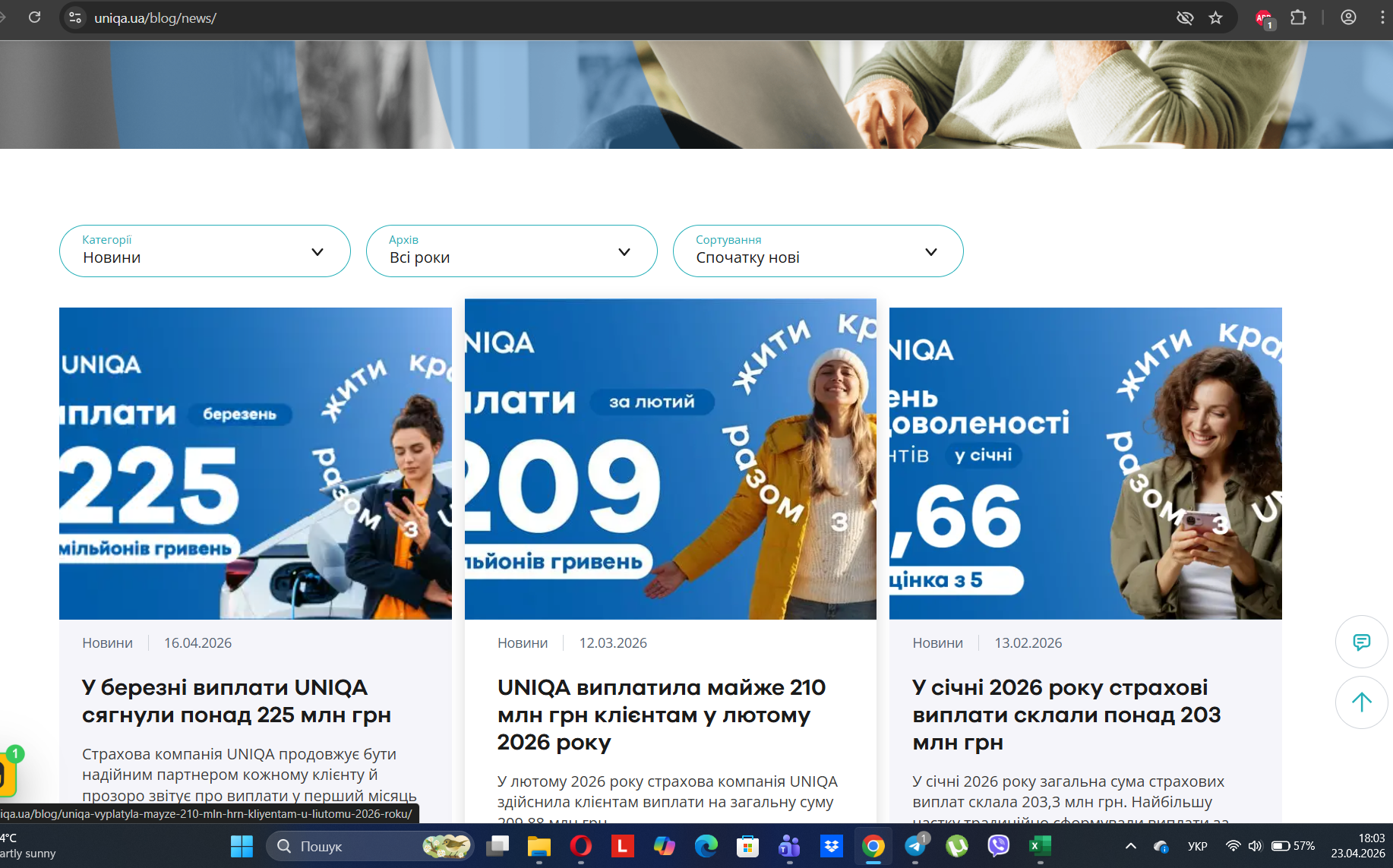Open Viber from the taskbar
Image resolution: width=1393 pixels, height=868 pixels.
pyautogui.click(x=998, y=846)
